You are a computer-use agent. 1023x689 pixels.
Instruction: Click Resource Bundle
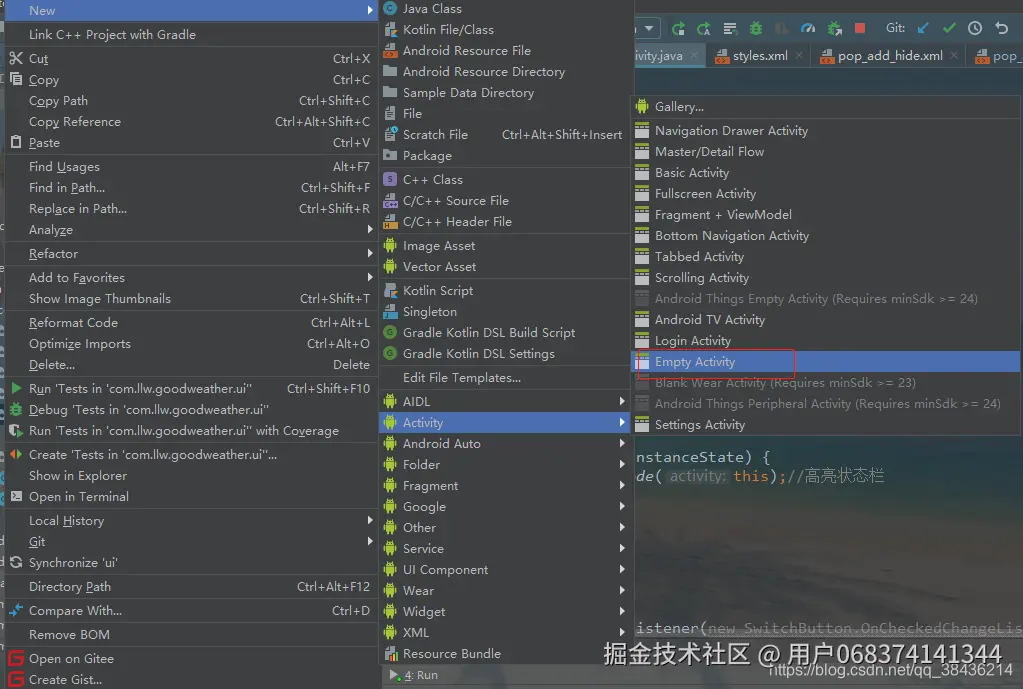coord(504,654)
